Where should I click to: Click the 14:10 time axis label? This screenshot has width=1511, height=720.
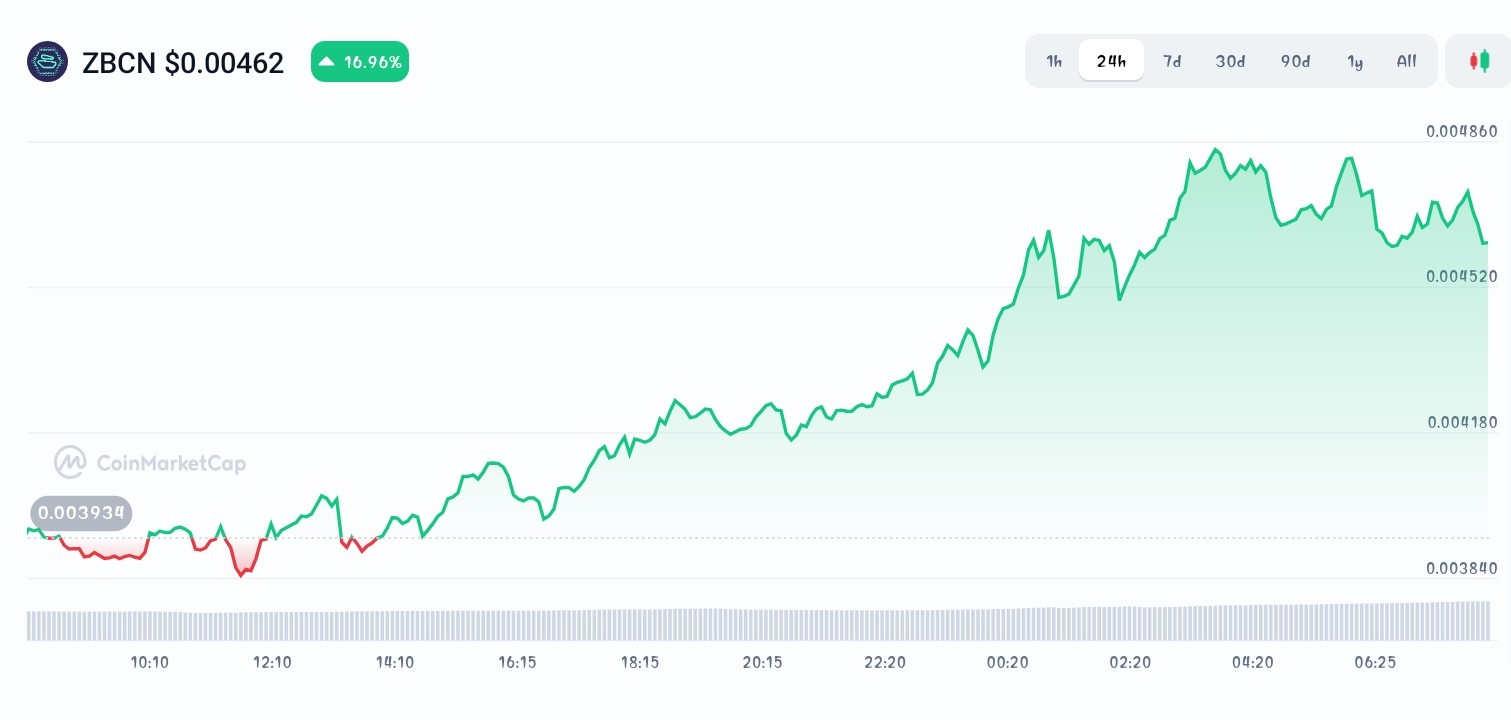pos(395,662)
